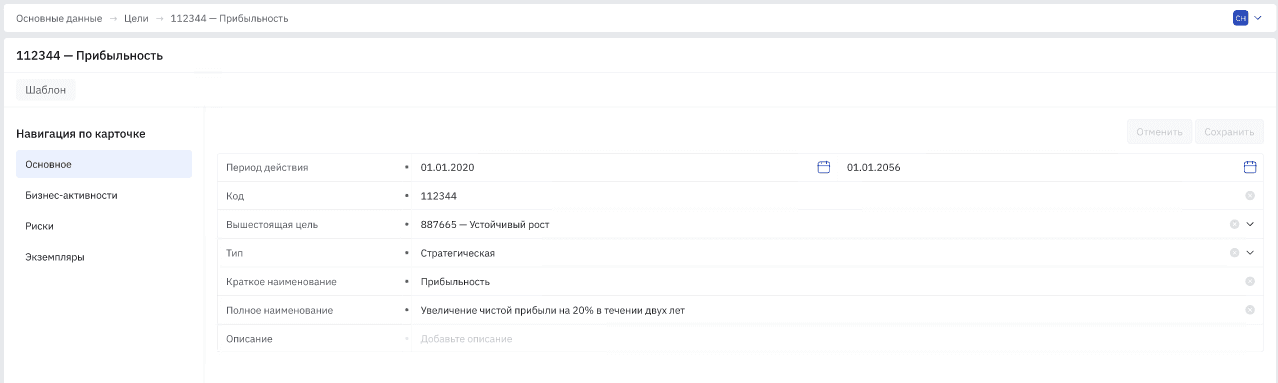1278x383 pixels.
Task: Expand the Тип dropdown arrow
Action: (1249, 253)
